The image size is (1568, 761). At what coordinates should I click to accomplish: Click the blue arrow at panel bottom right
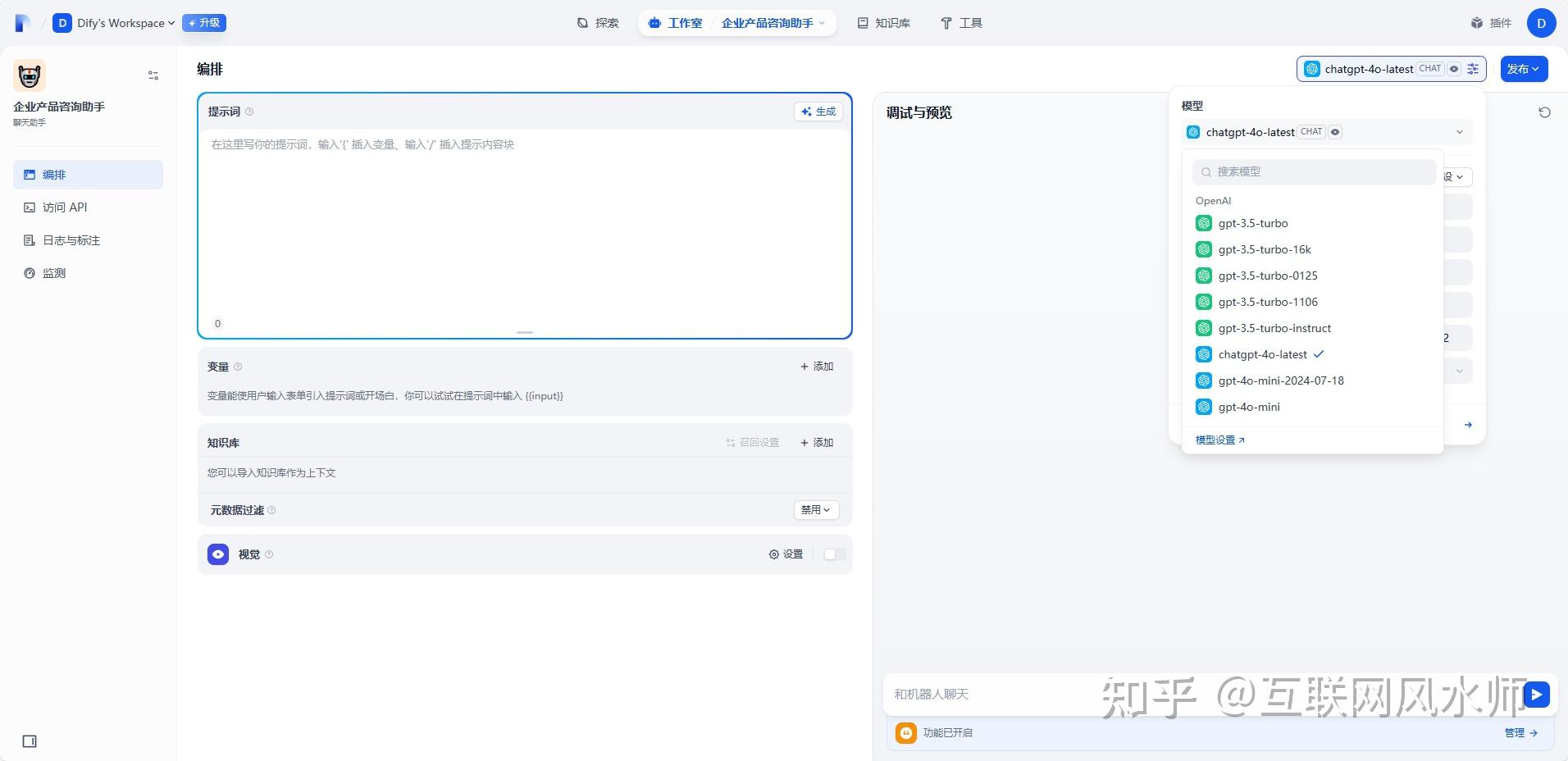pos(1468,425)
